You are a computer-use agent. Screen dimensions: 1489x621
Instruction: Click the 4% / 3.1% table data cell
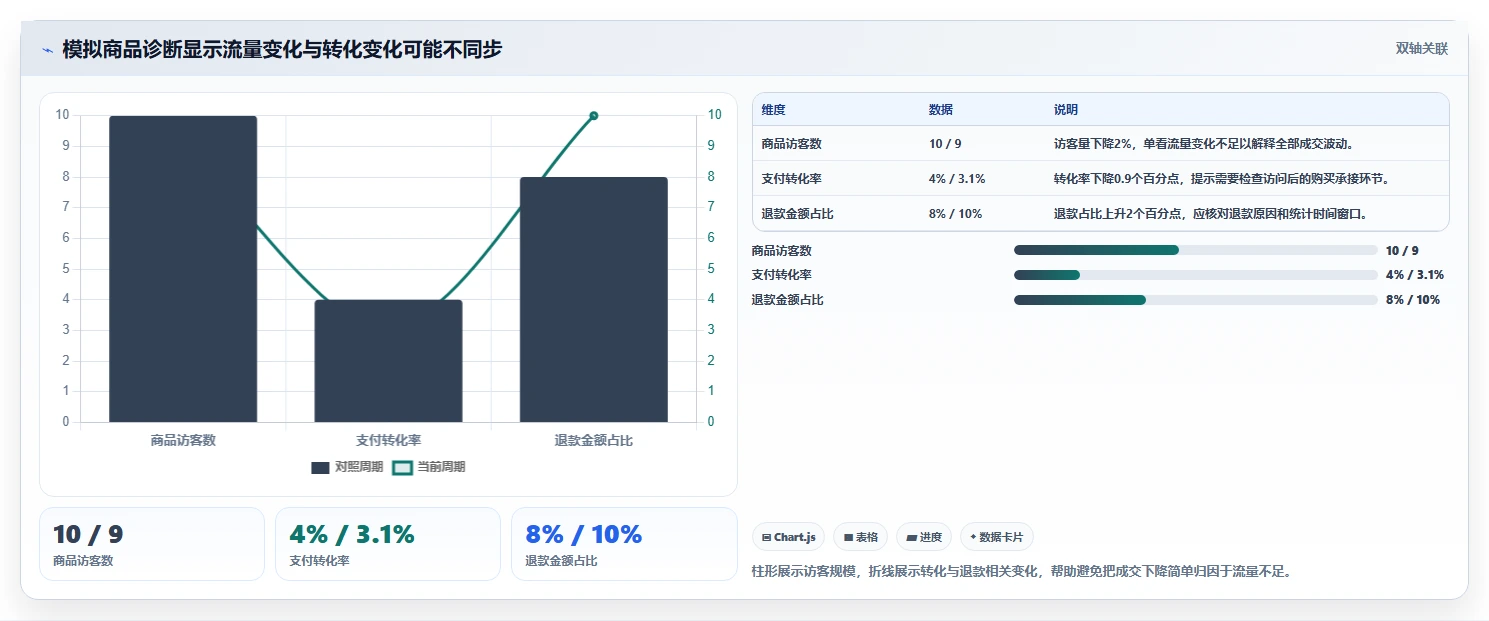pos(957,179)
